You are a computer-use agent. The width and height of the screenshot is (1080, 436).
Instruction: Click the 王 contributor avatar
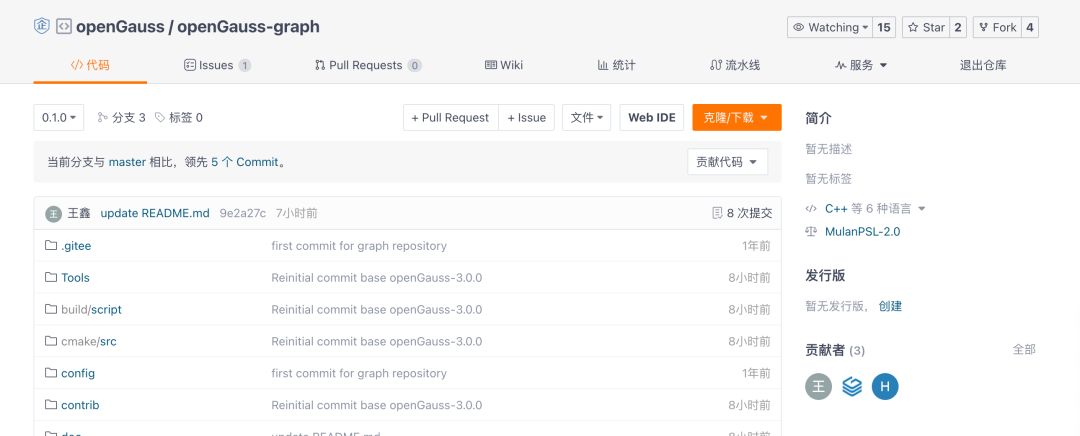pos(819,386)
